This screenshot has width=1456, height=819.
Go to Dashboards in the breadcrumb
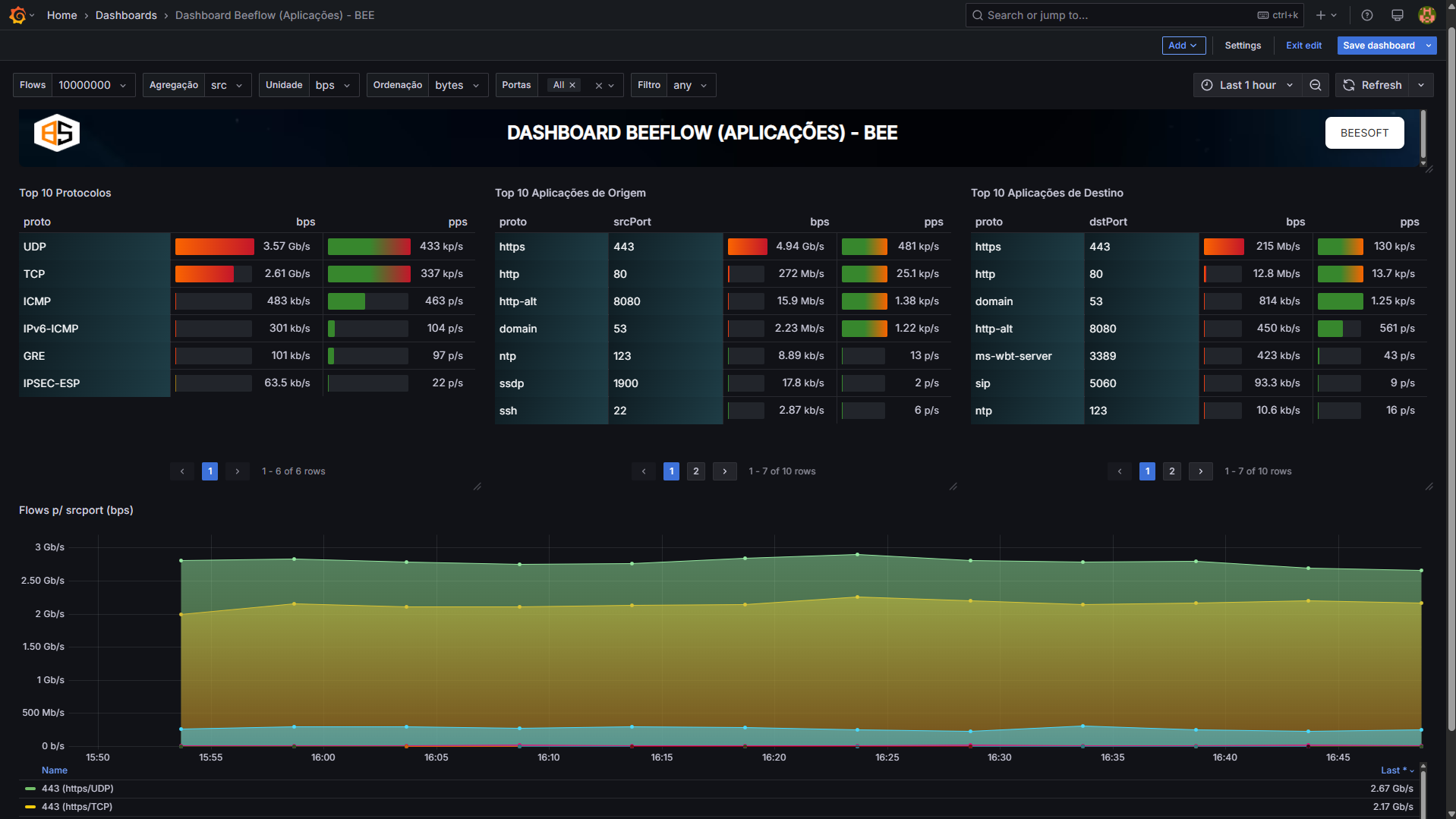click(126, 15)
